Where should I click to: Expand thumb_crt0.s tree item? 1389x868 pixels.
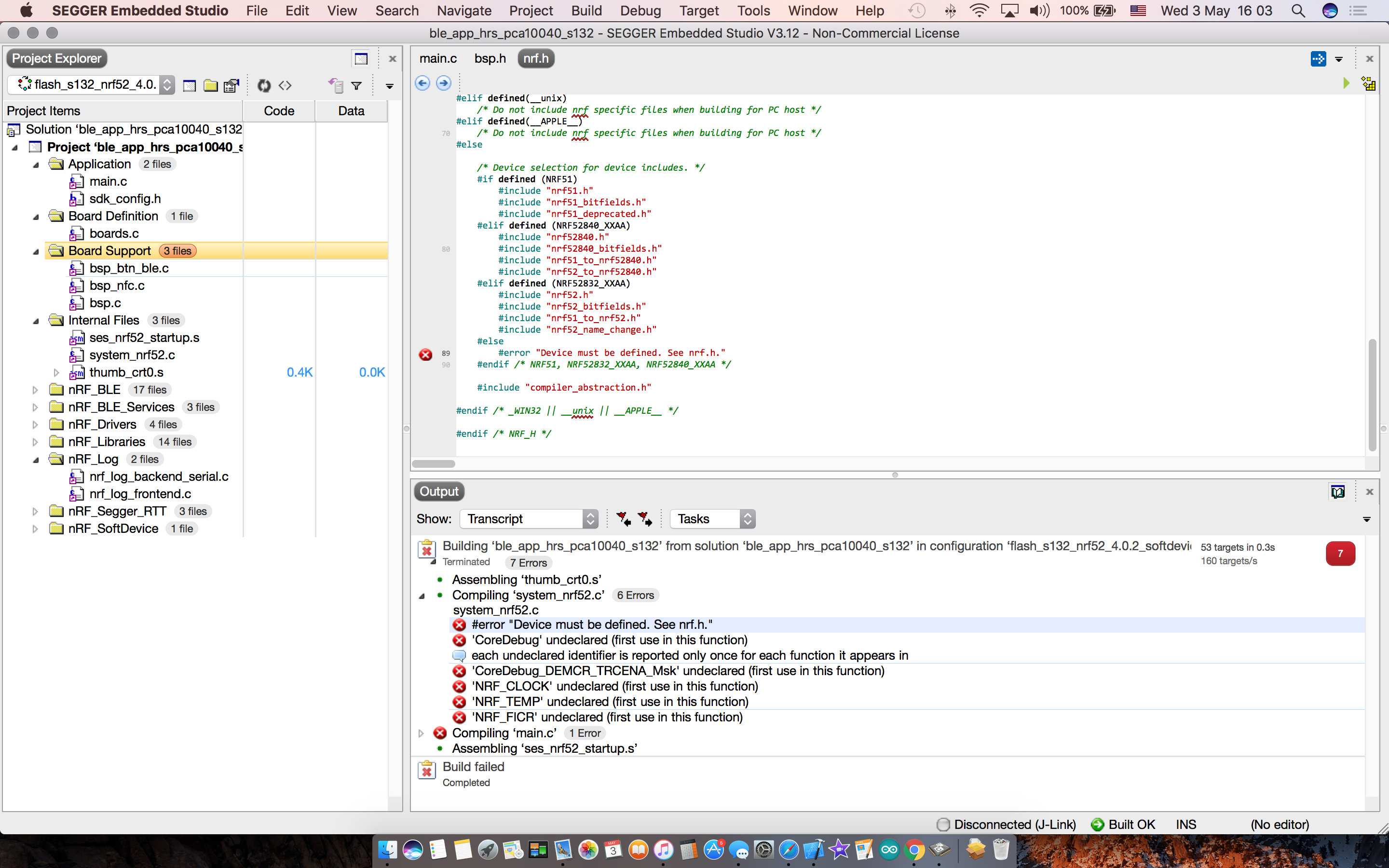pyautogui.click(x=56, y=373)
